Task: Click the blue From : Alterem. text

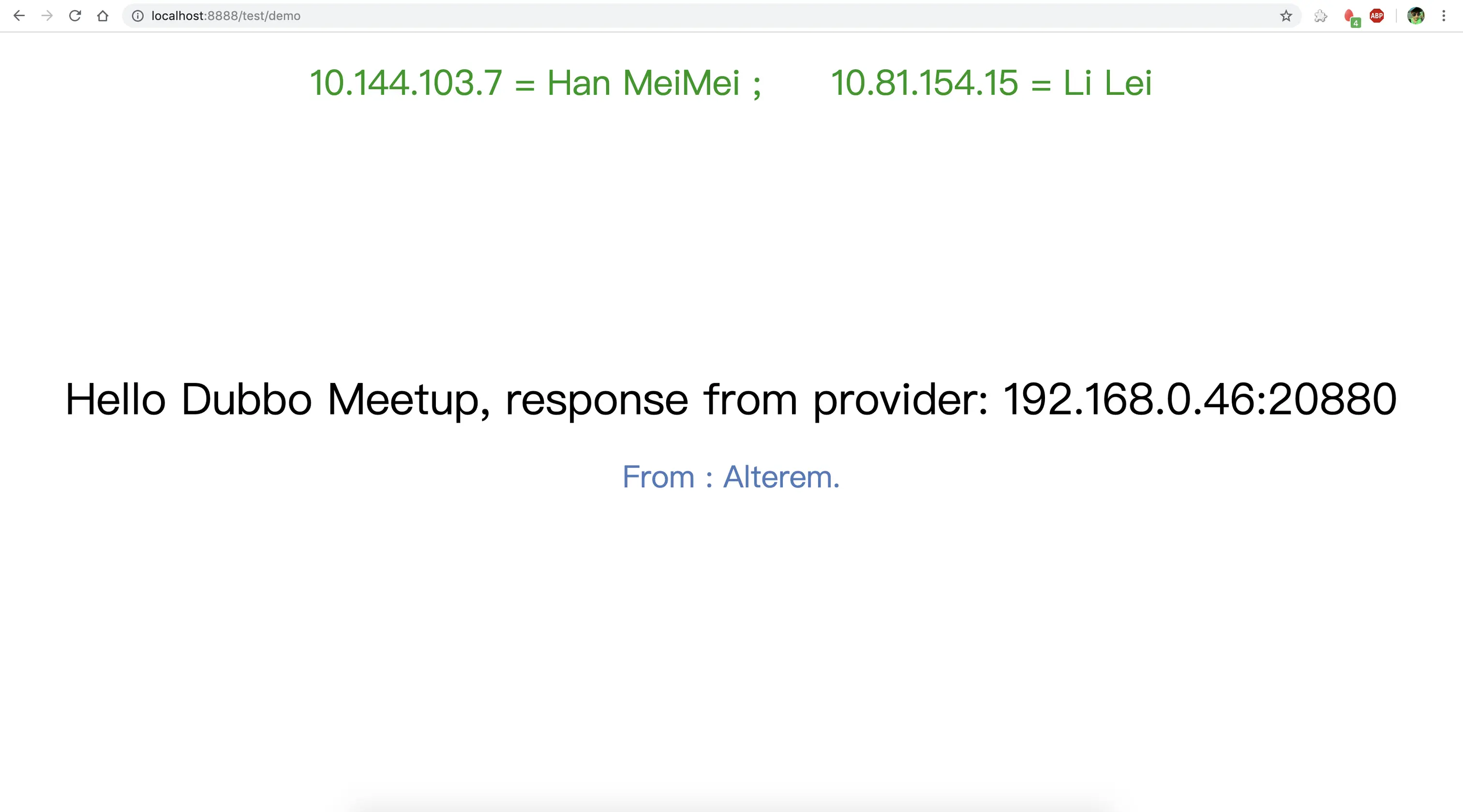Action: tap(731, 476)
